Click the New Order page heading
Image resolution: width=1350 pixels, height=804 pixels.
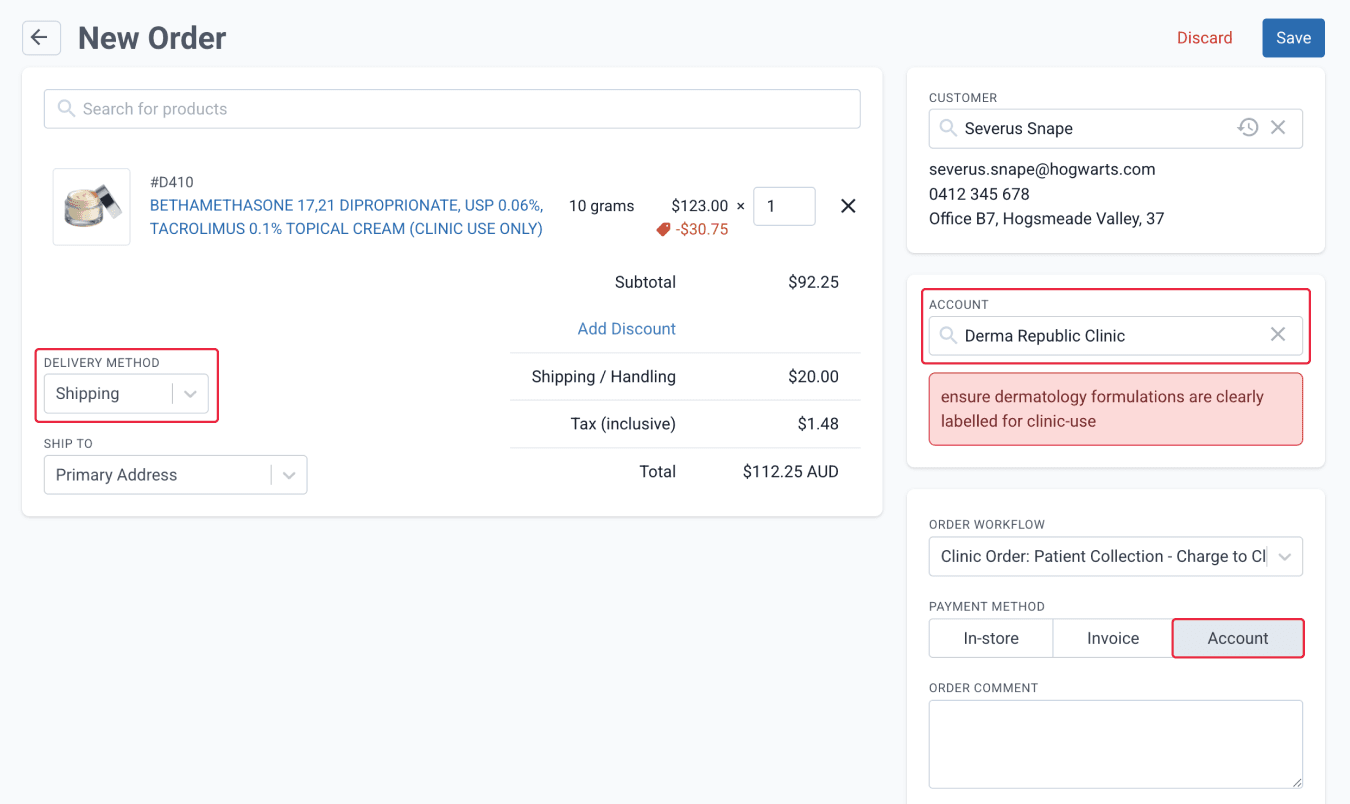(x=152, y=38)
